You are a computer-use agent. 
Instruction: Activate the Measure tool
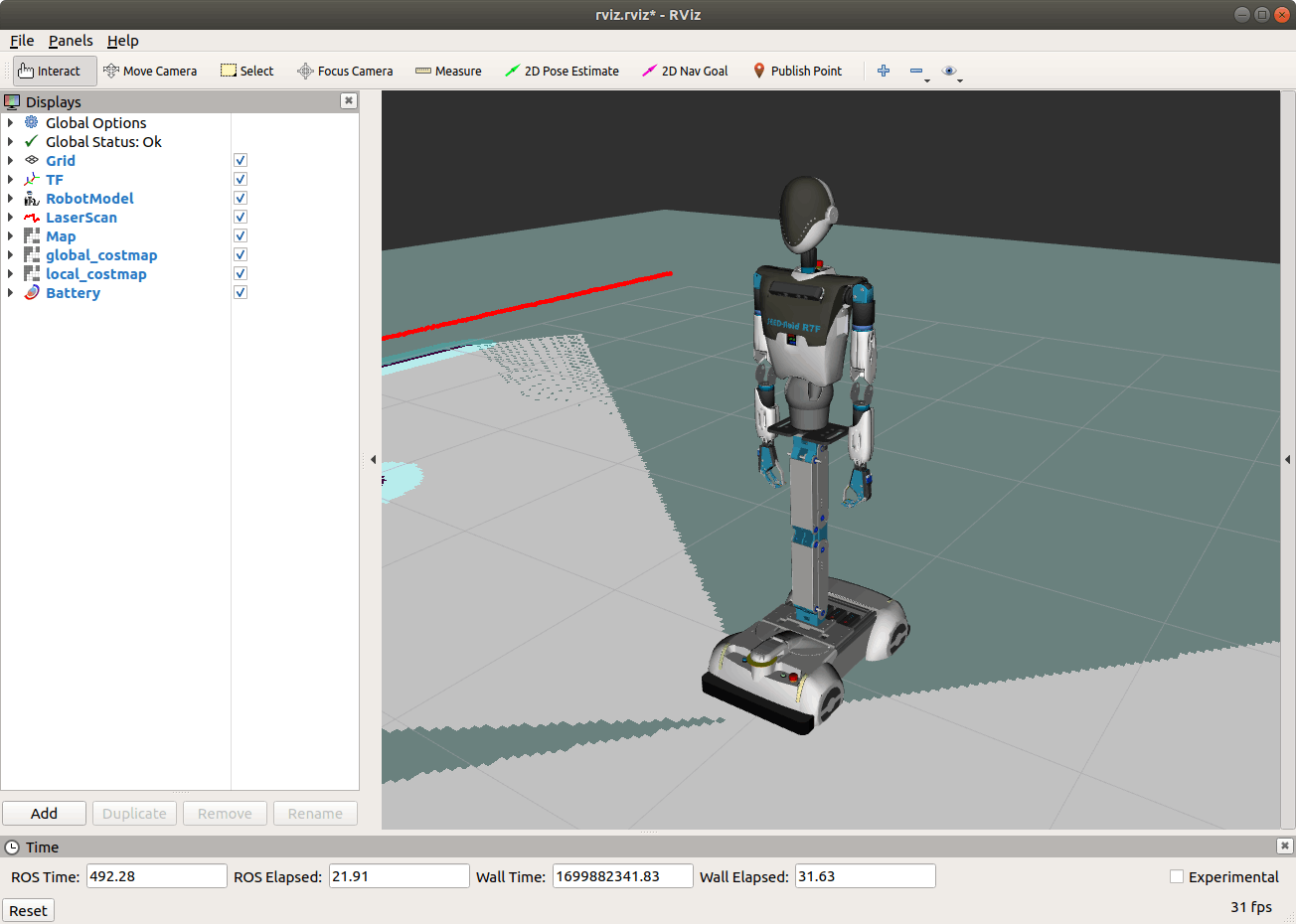(448, 71)
